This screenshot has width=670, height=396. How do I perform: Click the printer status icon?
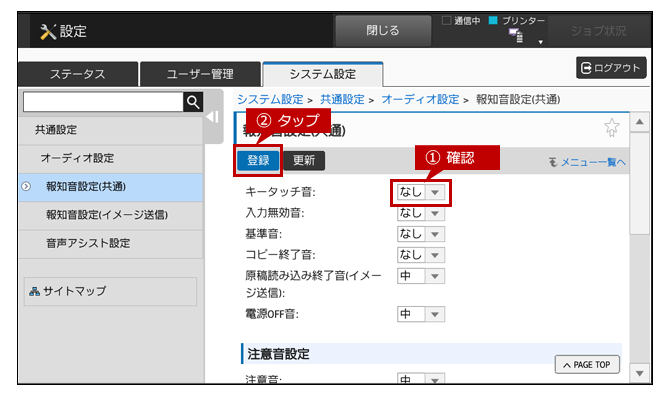(x=516, y=35)
